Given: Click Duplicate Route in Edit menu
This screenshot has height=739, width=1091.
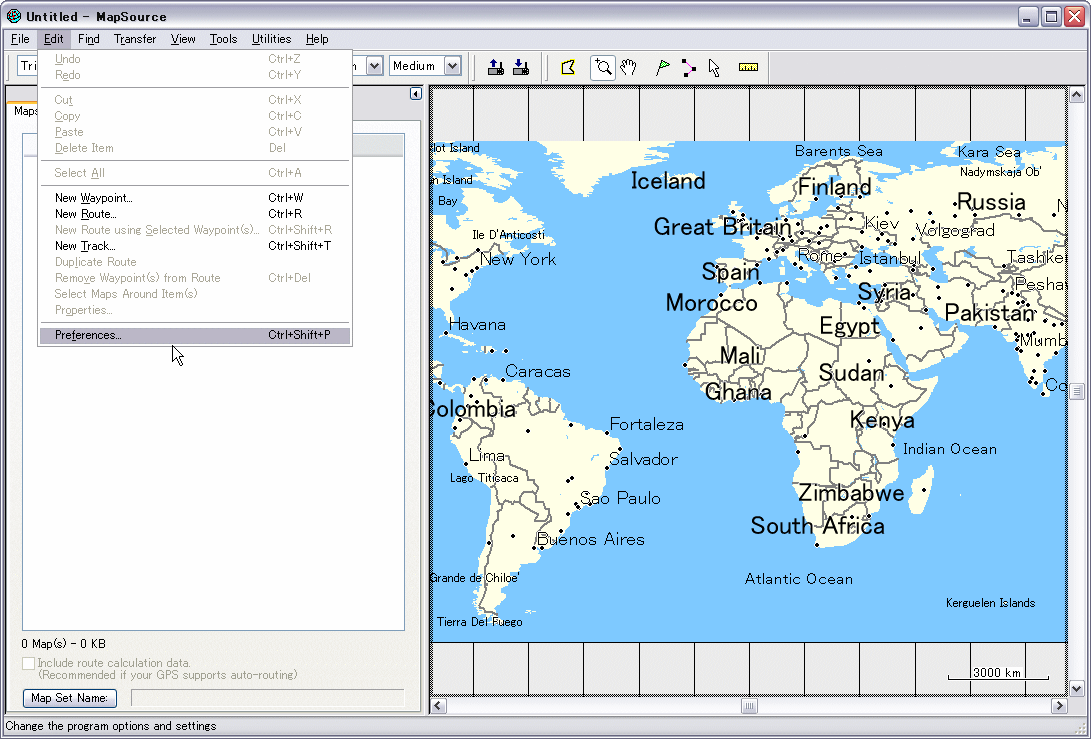Looking at the screenshot, I should coord(195,262).
